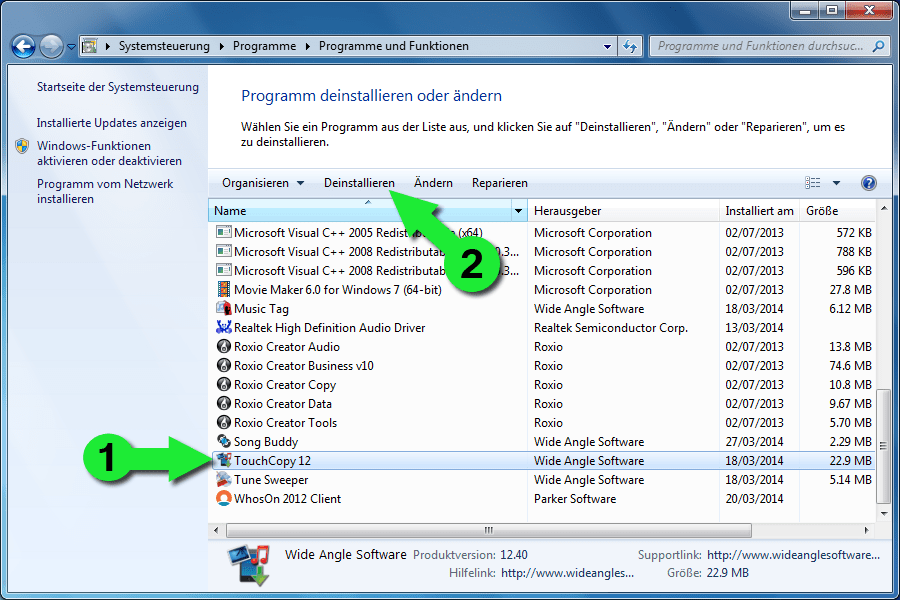
Task: Click icon of Visual C++ 2008 entry sized 788 KB
Action: click(223, 251)
